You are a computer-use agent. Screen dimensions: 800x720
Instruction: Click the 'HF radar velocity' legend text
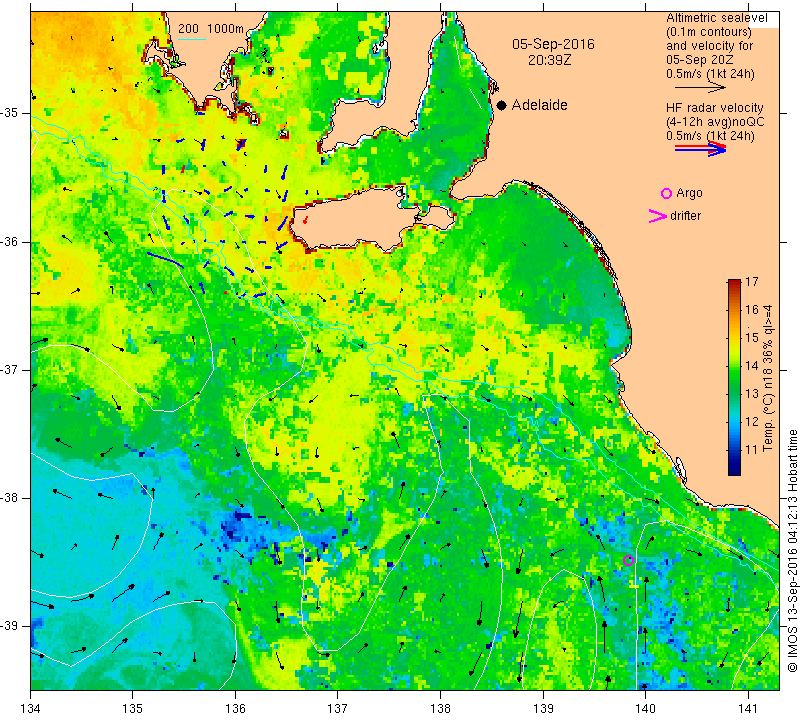(x=714, y=108)
